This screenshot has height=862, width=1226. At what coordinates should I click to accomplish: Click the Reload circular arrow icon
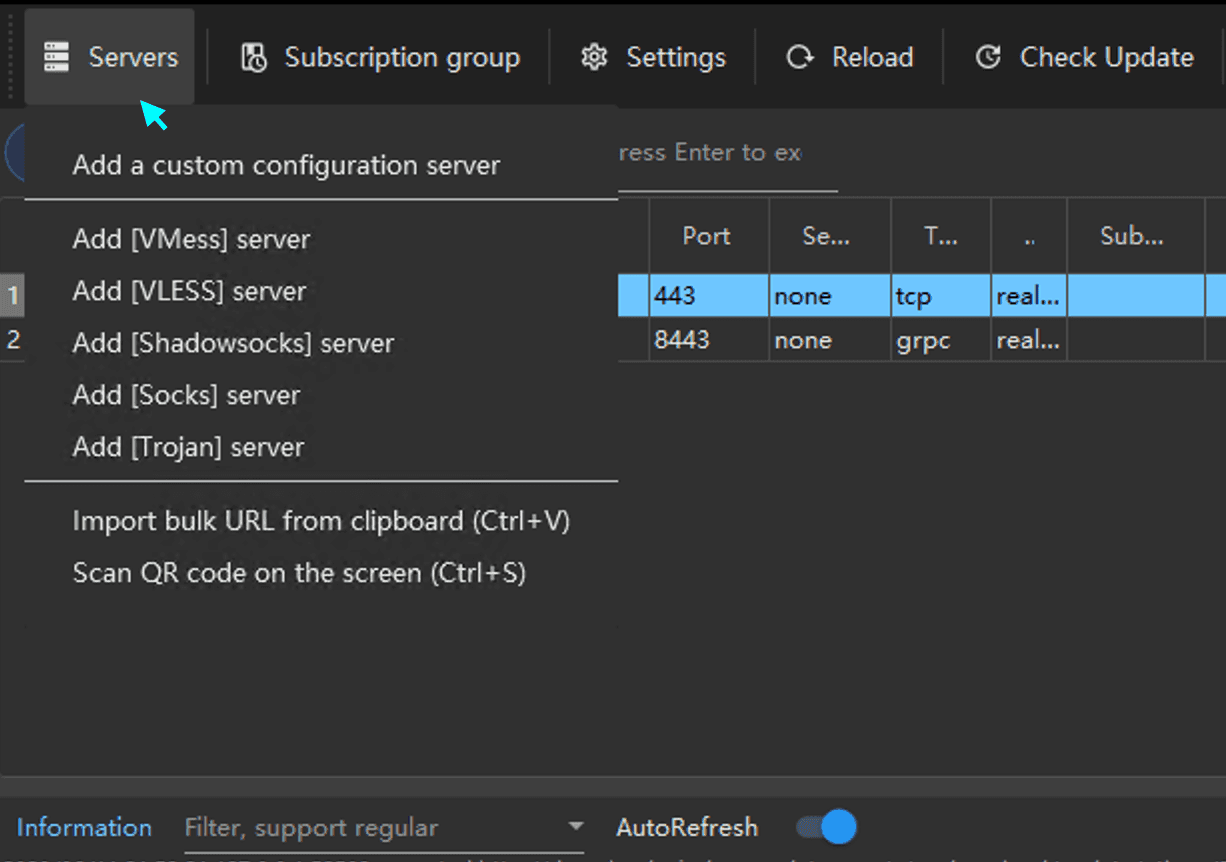(x=800, y=58)
